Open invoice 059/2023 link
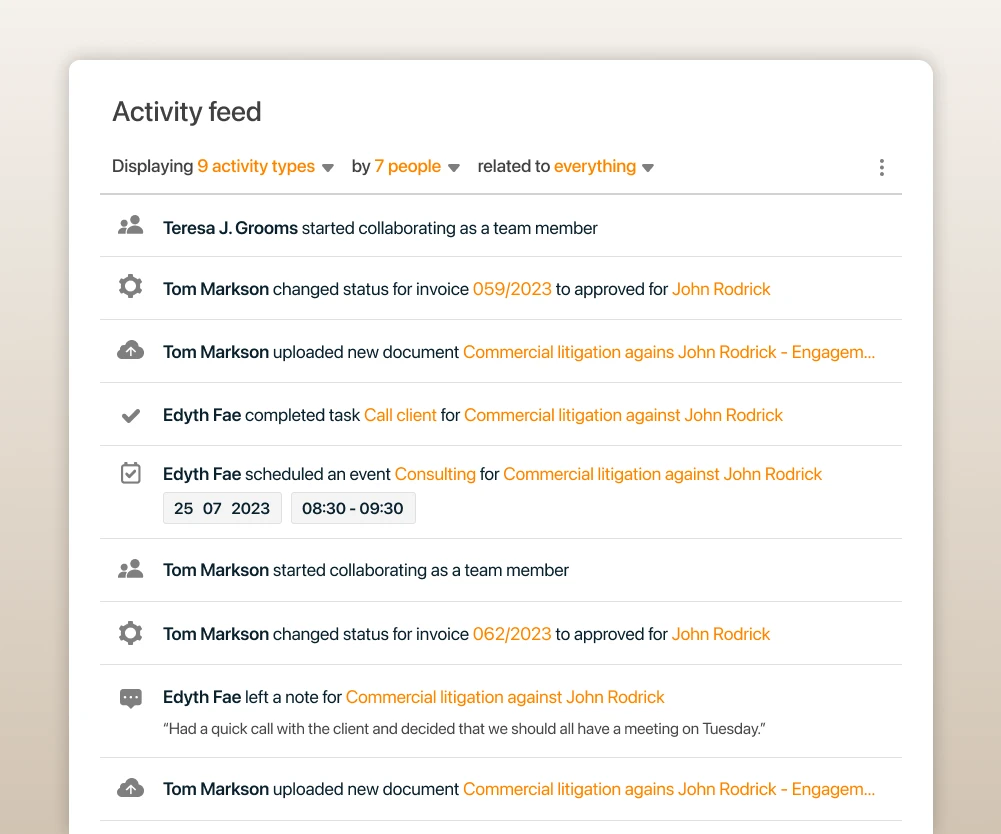1001x834 pixels. click(512, 289)
